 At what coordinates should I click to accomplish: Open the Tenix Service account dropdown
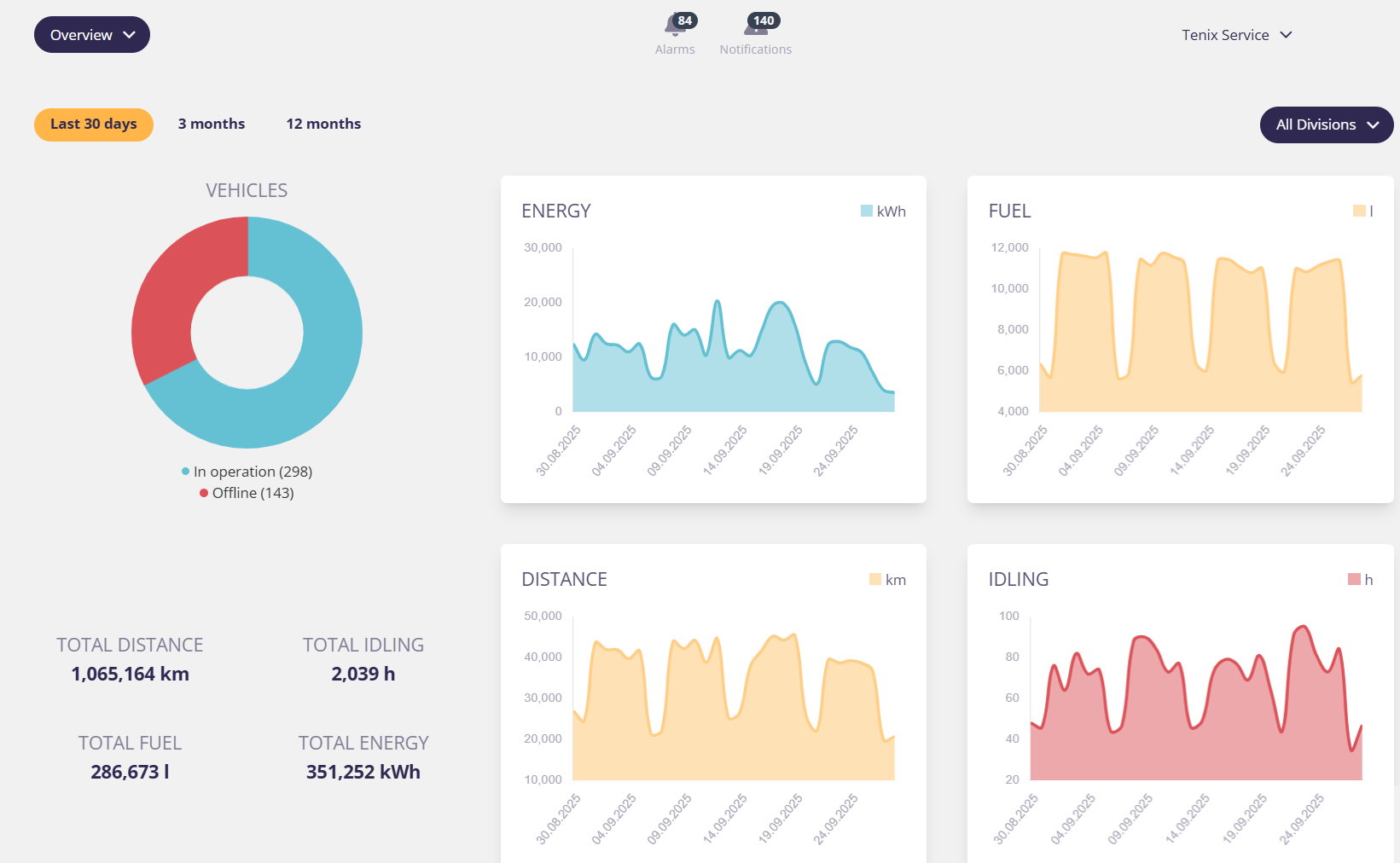click(x=1236, y=35)
